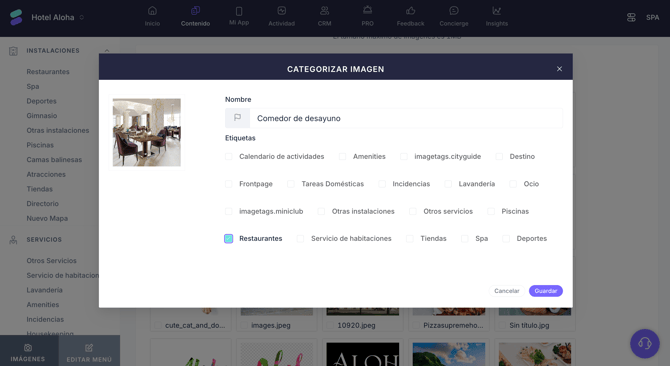670x366 pixels.
Task: Click the Sin título.jpg file name
Action: (x=529, y=325)
